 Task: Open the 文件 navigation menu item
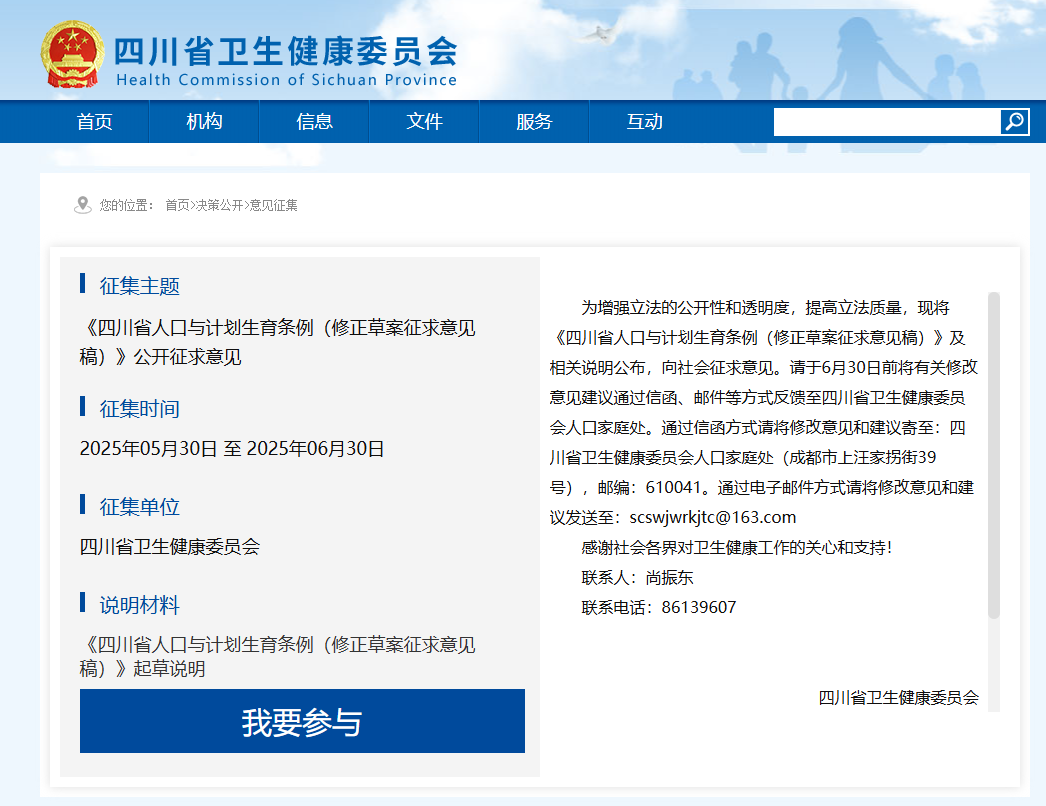click(424, 121)
